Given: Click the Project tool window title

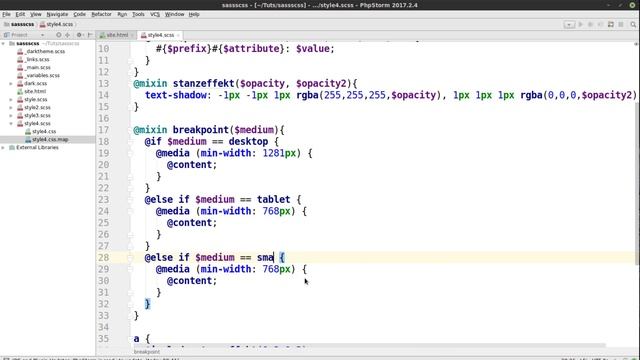Looking at the screenshot, I should (19, 35).
